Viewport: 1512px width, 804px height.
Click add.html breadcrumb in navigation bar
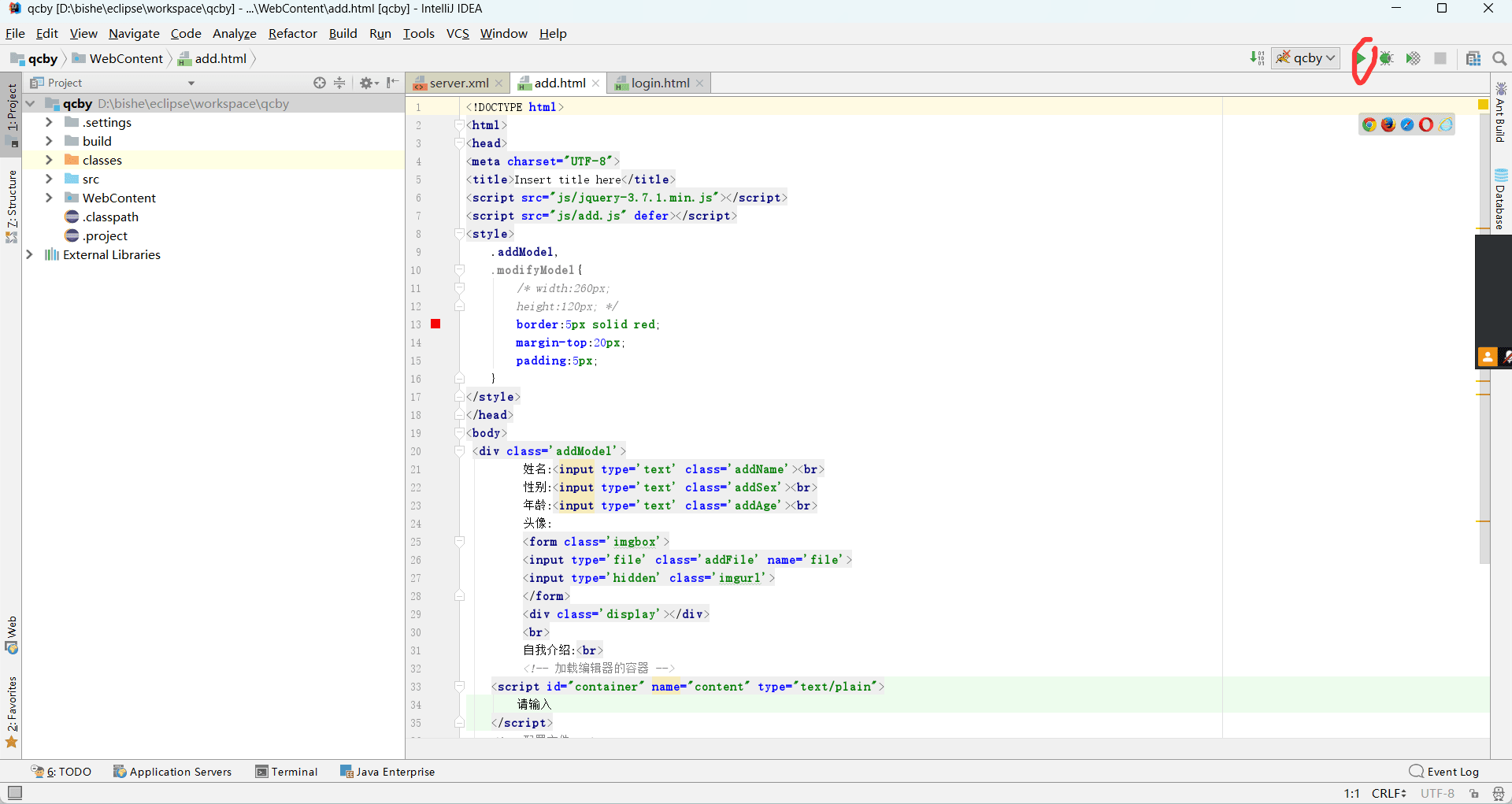tap(213, 58)
